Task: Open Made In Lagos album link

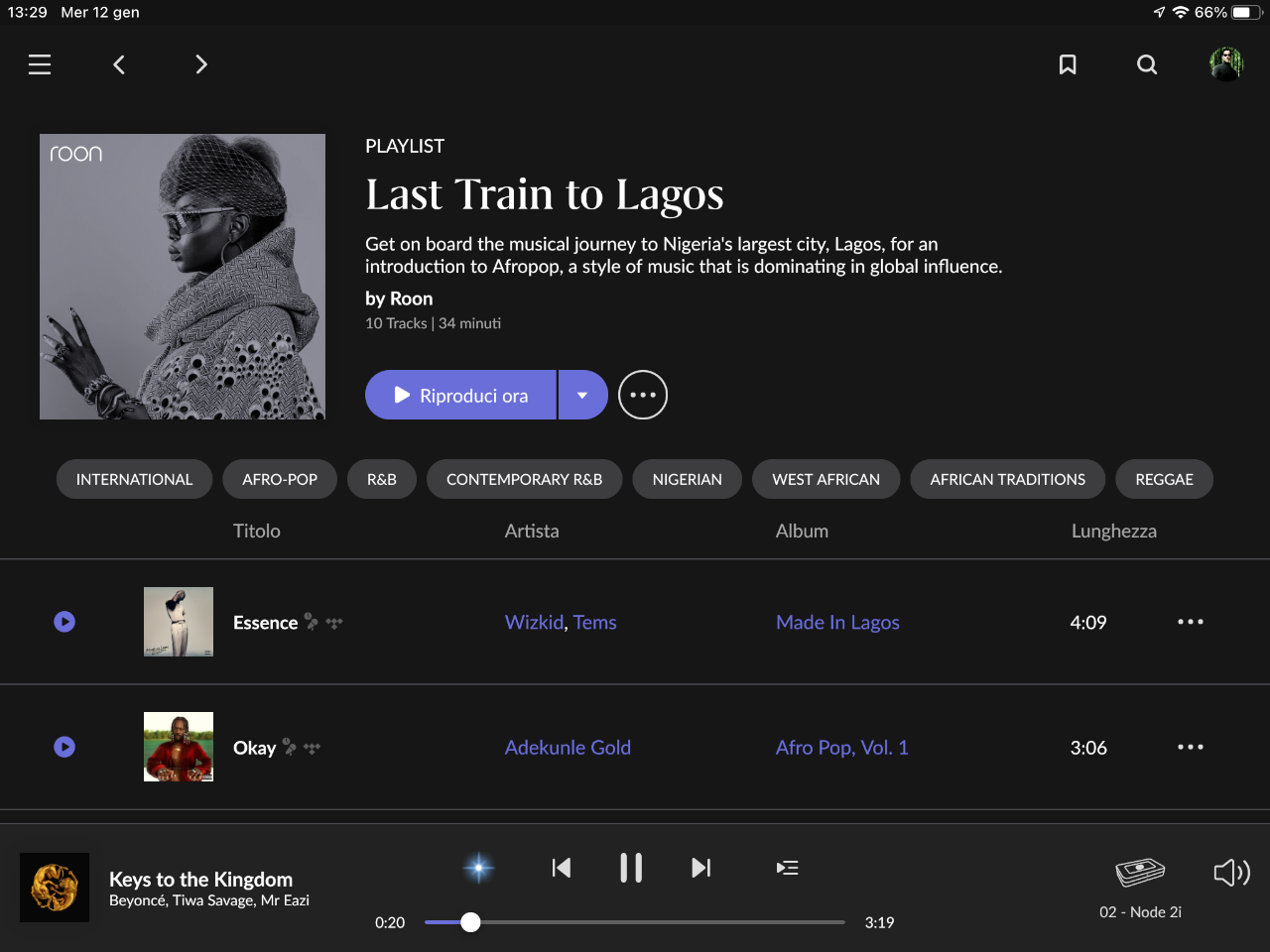Action: click(837, 622)
